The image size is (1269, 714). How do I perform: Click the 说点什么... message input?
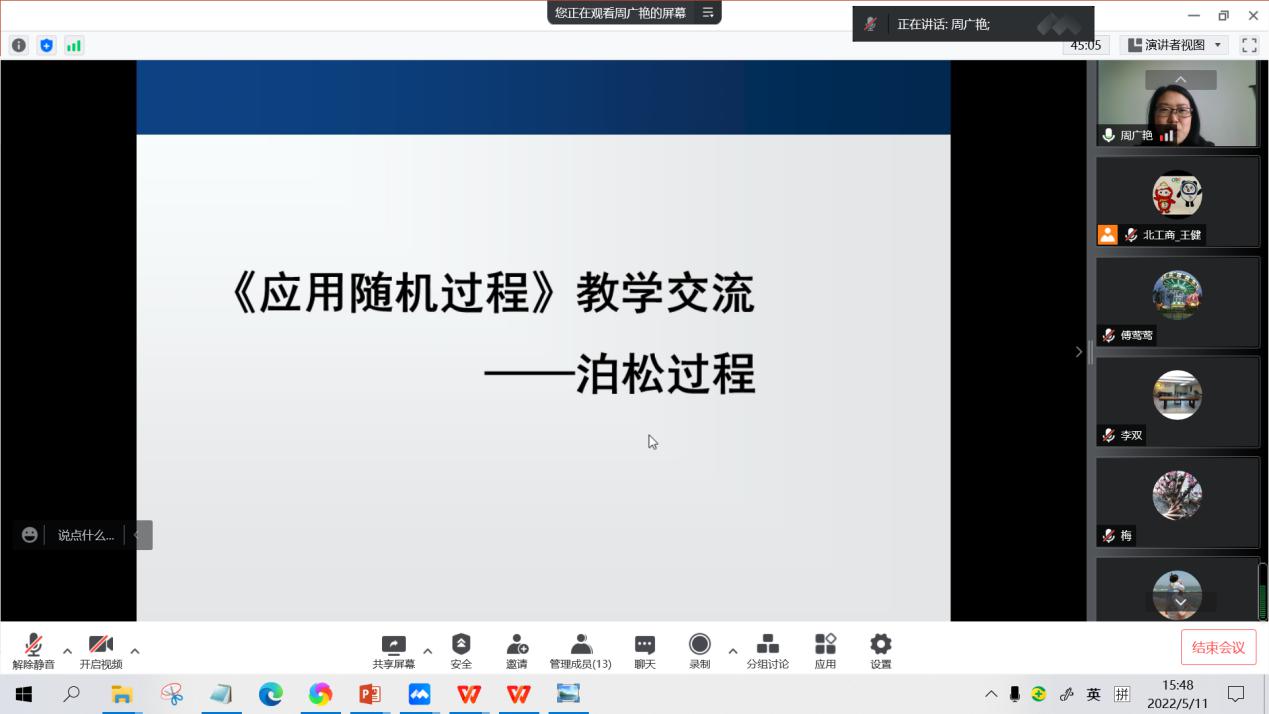click(x=85, y=535)
